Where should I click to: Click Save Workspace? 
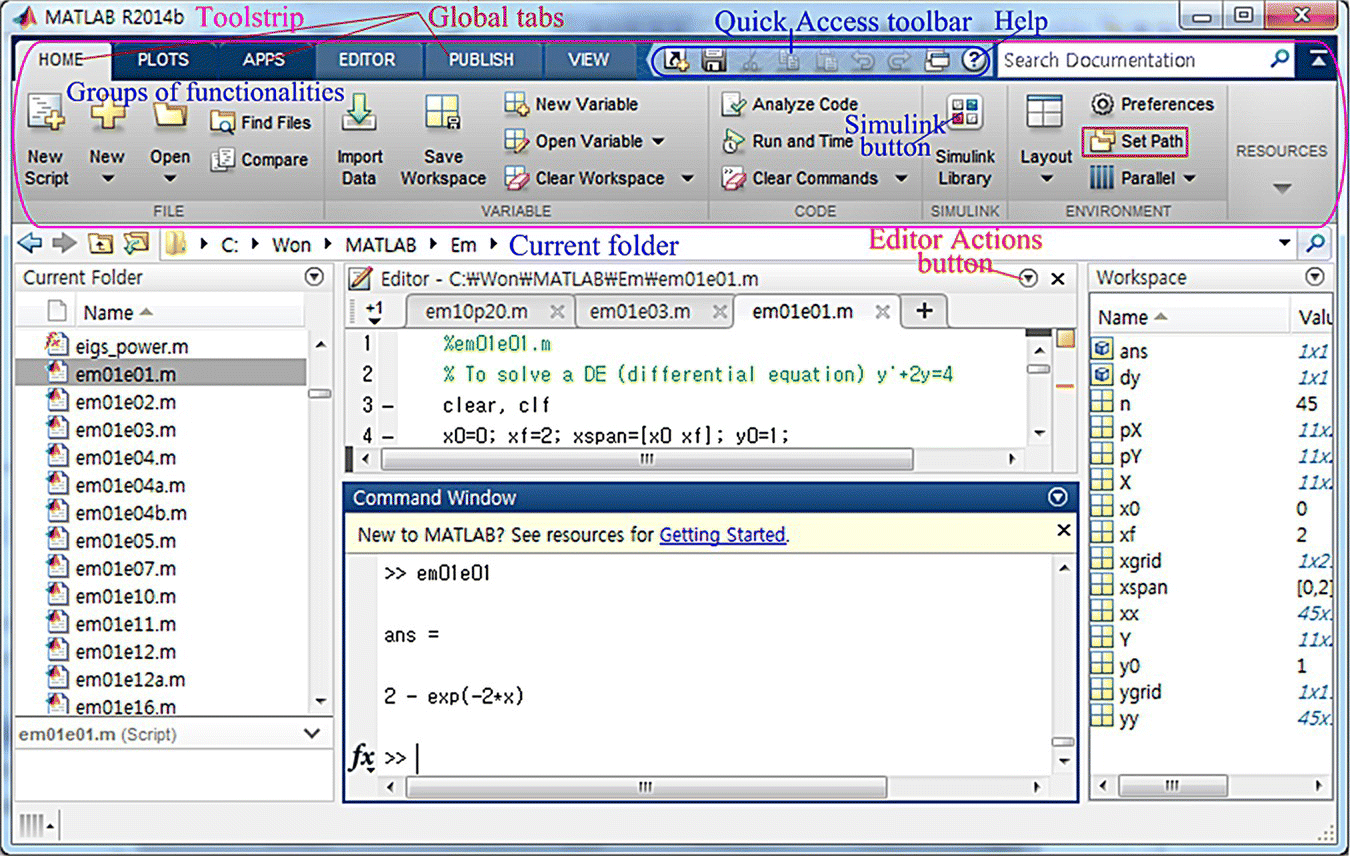tap(443, 140)
